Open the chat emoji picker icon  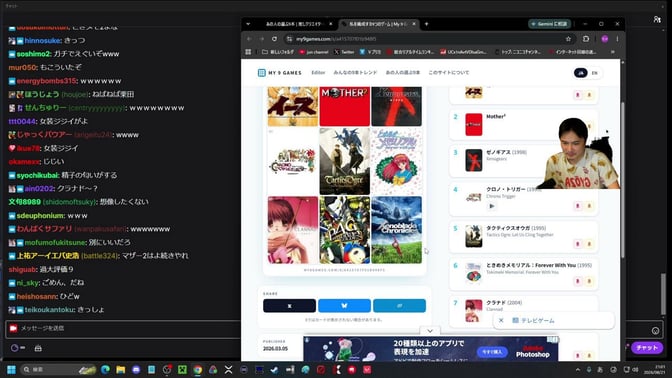[x=655, y=330]
